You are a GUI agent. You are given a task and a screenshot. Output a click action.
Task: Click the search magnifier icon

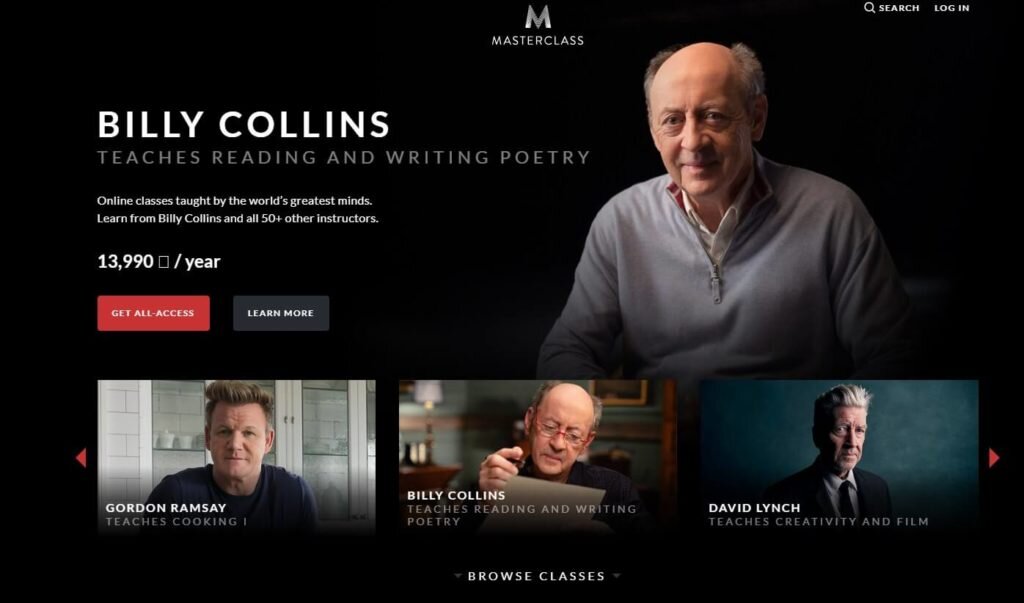(x=869, y=8)
